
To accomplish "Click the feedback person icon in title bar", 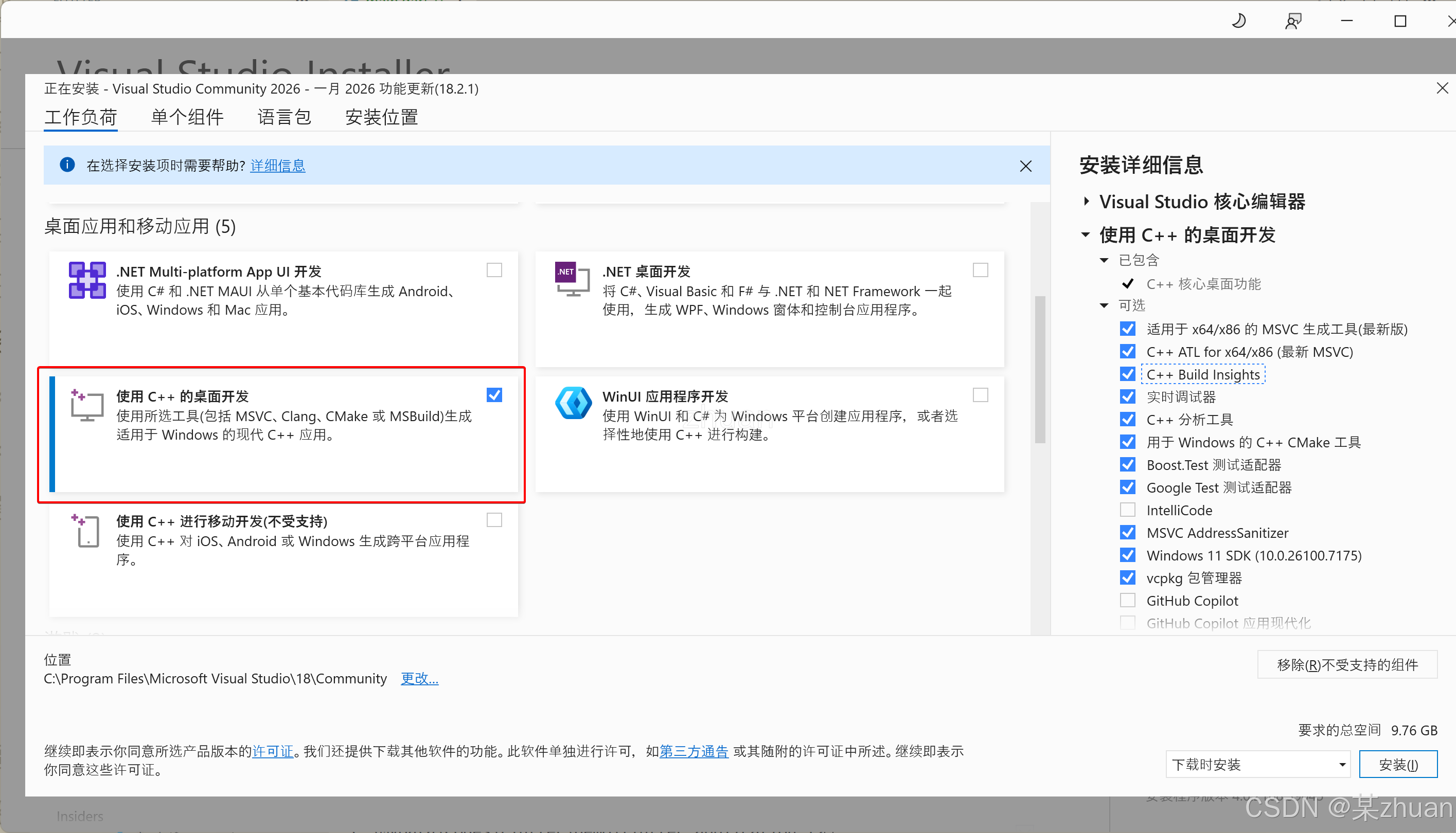I will click(1293, 21).
